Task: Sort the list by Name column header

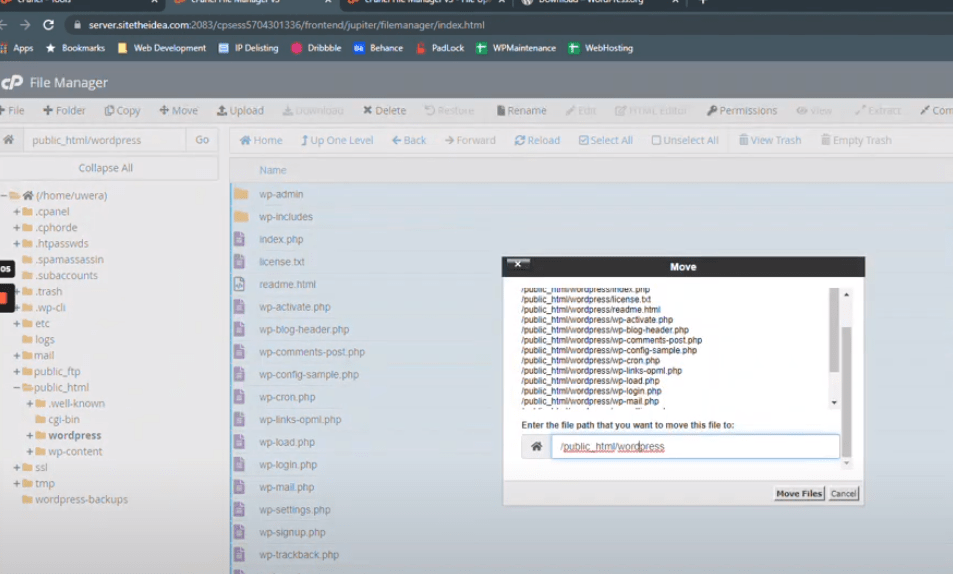Action: (273, 170)
